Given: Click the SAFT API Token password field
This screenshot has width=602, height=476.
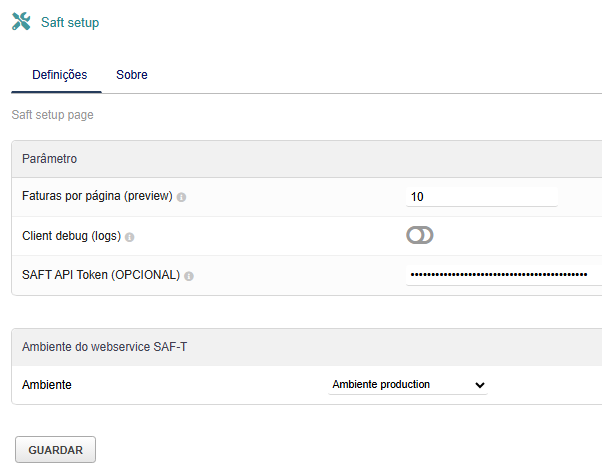Looking at the screenshot, I should pyautogui.click(x=504, y=275).
